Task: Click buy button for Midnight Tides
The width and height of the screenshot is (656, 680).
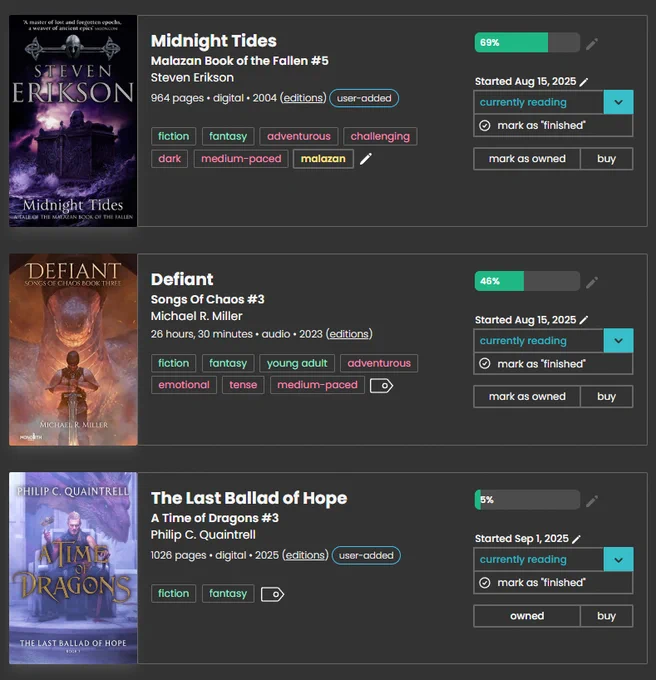Action: [x=606, y=159]
